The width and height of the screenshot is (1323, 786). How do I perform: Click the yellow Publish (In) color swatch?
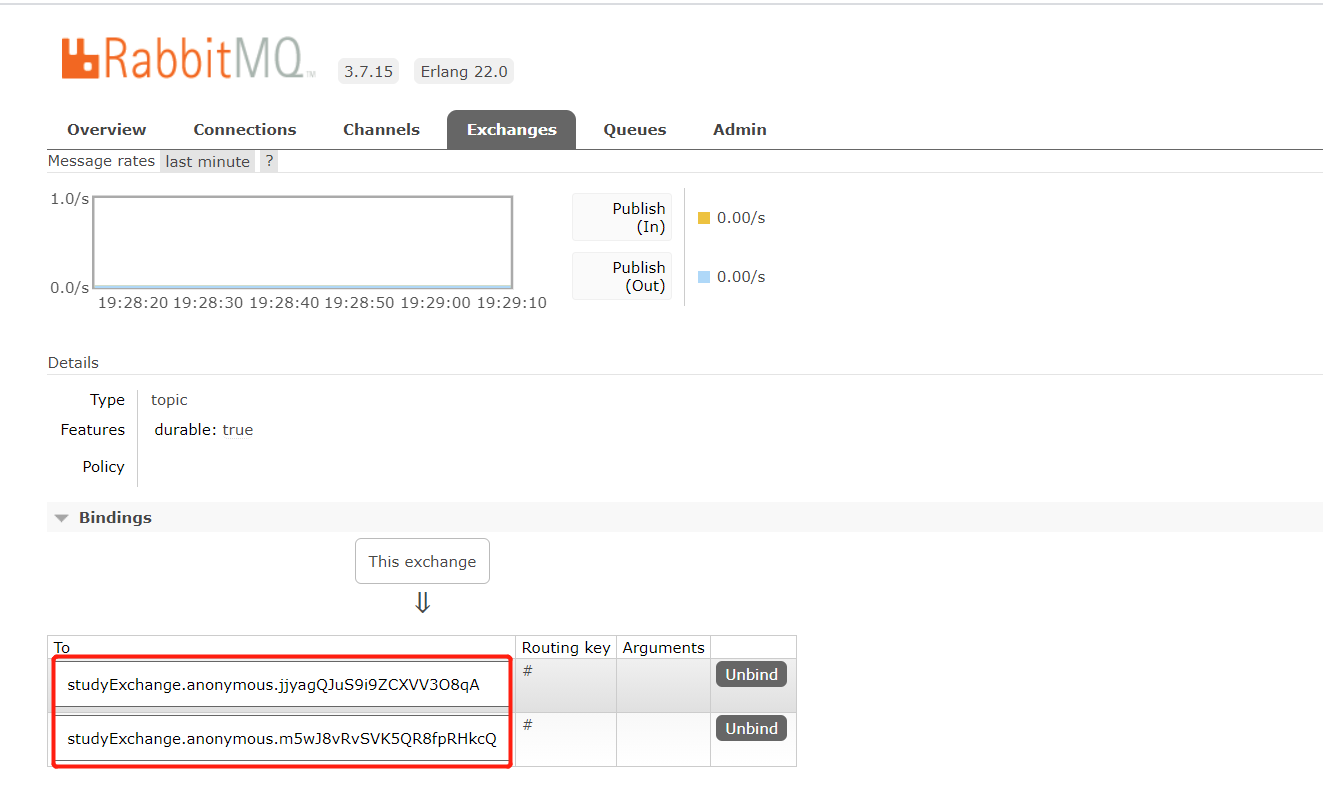[x=704, y=218]
